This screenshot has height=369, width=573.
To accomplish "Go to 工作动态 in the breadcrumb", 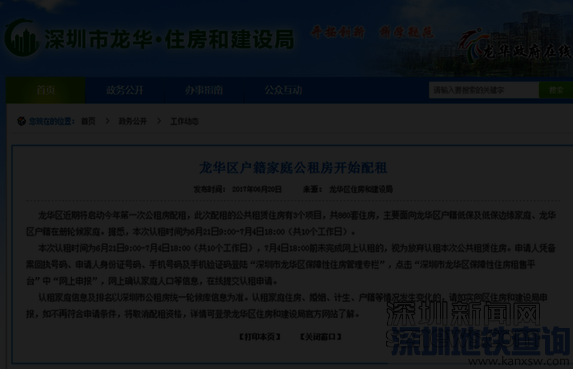I will pyautogui.click(x=185, y=121).
